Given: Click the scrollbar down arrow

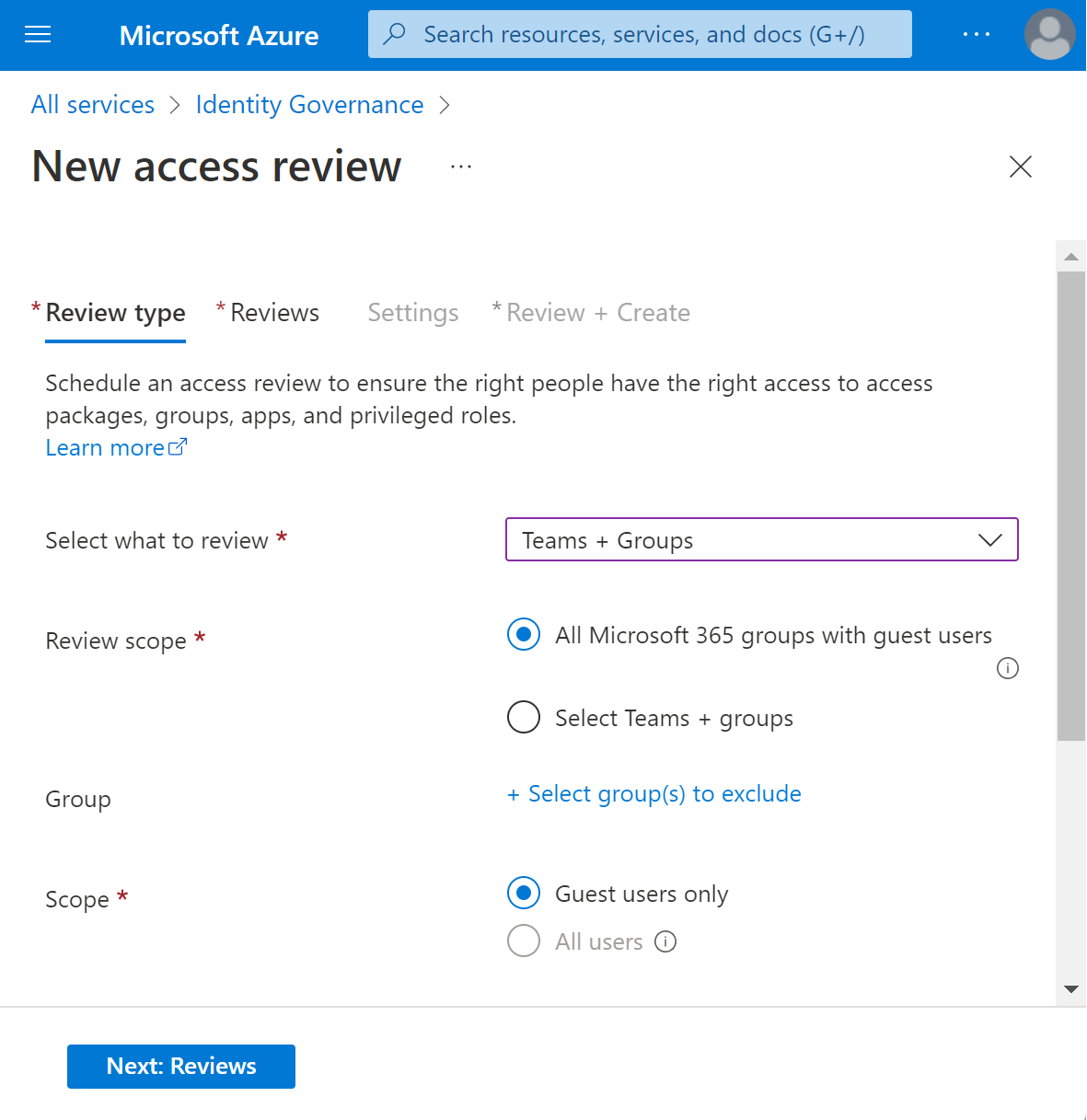Looking at the screenshot, I should tap(1070, 989).
